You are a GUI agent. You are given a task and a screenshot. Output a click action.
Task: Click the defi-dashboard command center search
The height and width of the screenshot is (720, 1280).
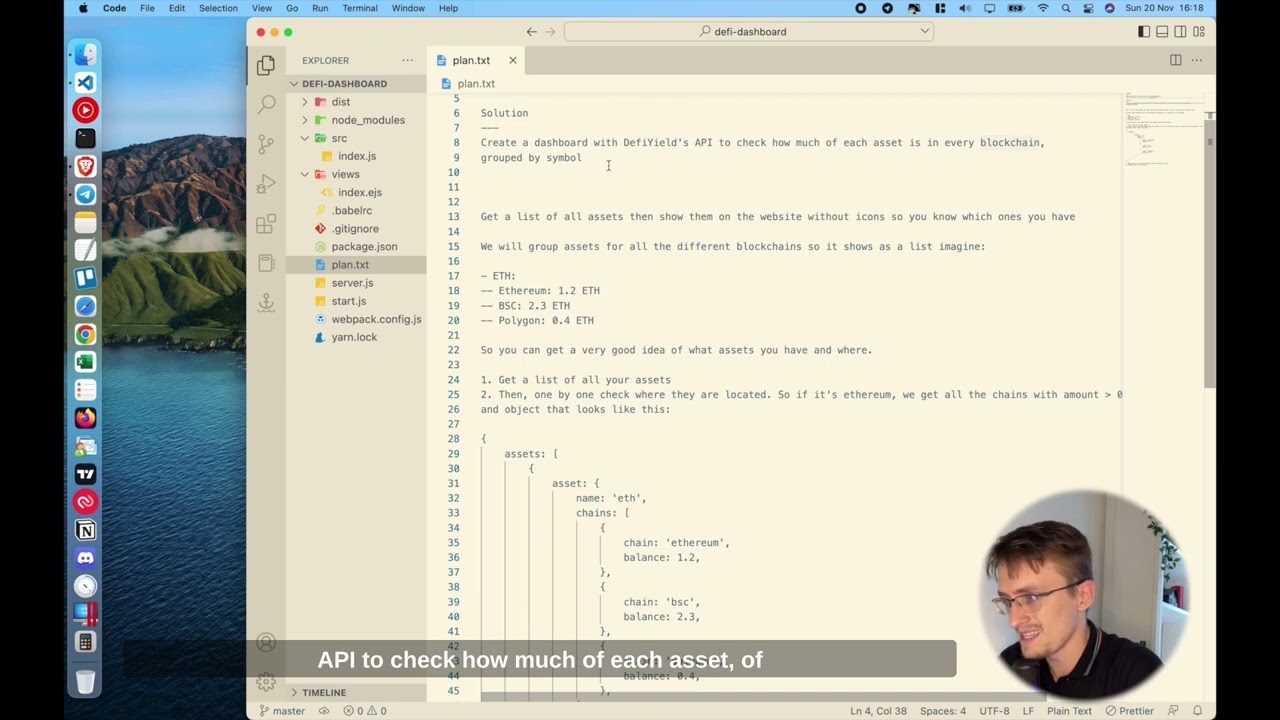pyautogui.click(x=748, y=31)
